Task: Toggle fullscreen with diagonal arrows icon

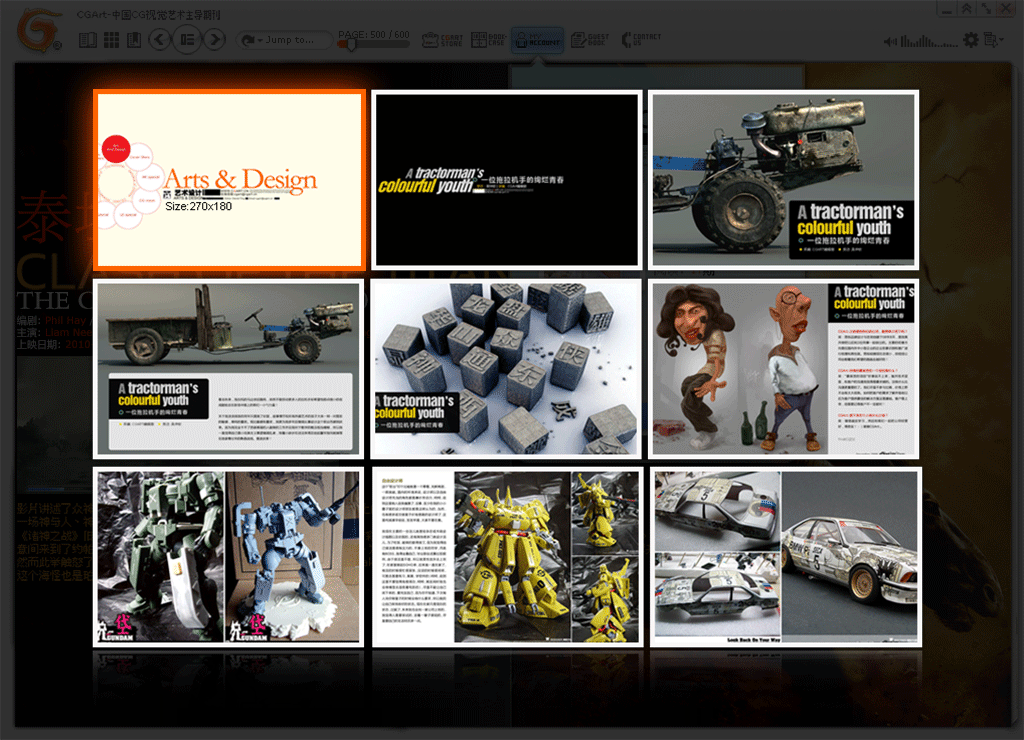Action: click(986, 8)
